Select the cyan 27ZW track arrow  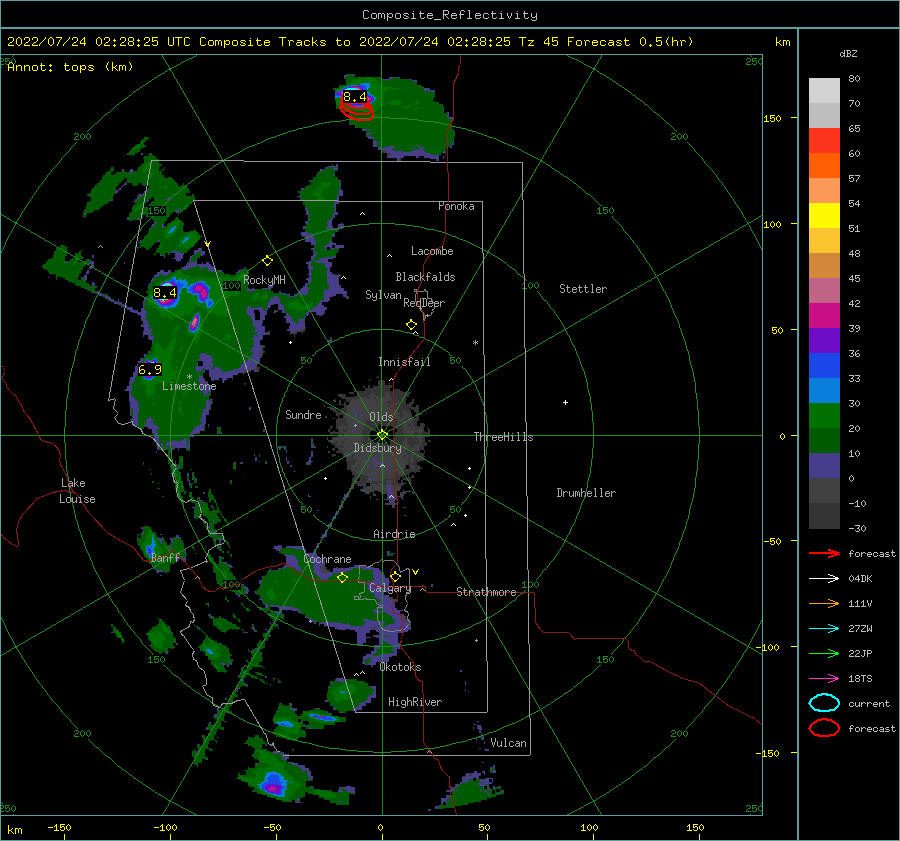(x=824, y=629)
